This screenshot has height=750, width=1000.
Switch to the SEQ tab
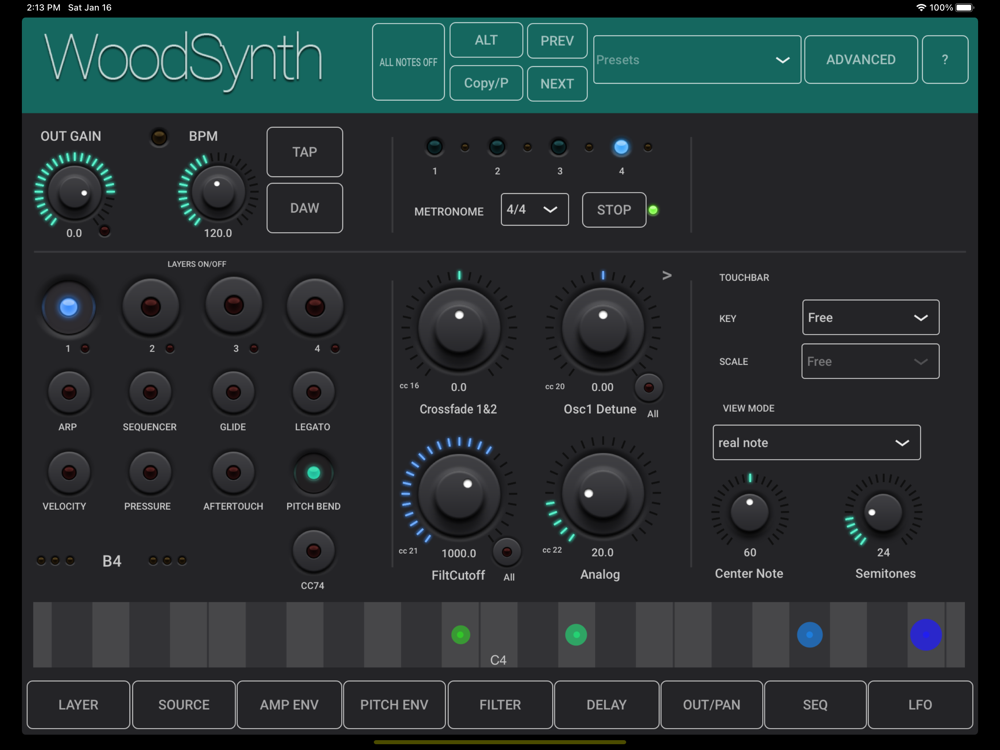point(815,705)
